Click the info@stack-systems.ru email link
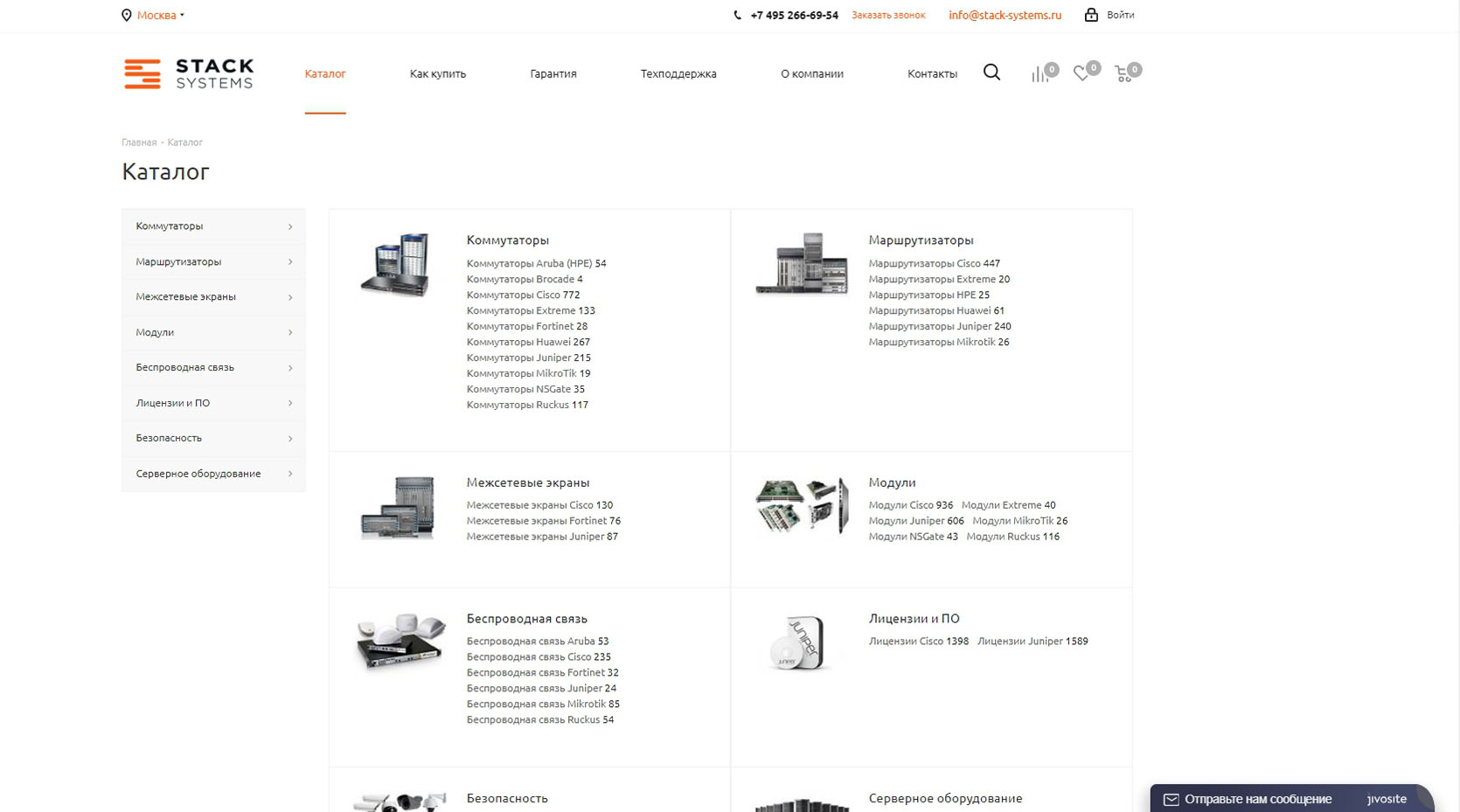1460x812 pixels. (1005, 15)
